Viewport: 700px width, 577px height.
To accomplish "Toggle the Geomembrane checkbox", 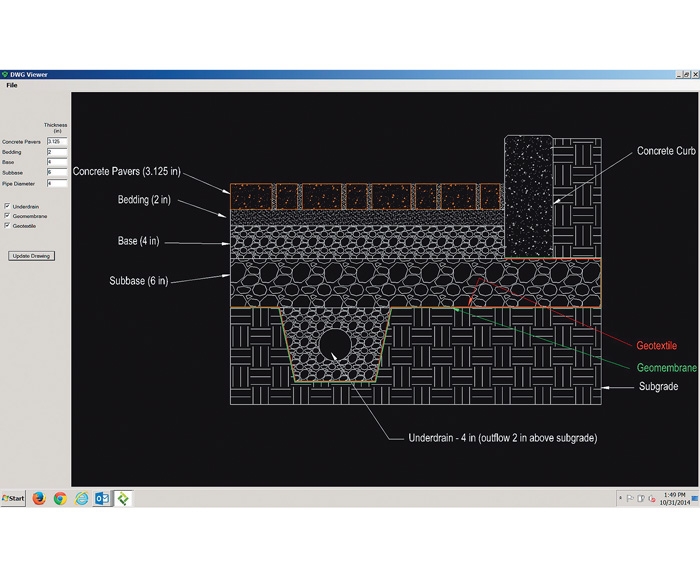I will (8, 216).
